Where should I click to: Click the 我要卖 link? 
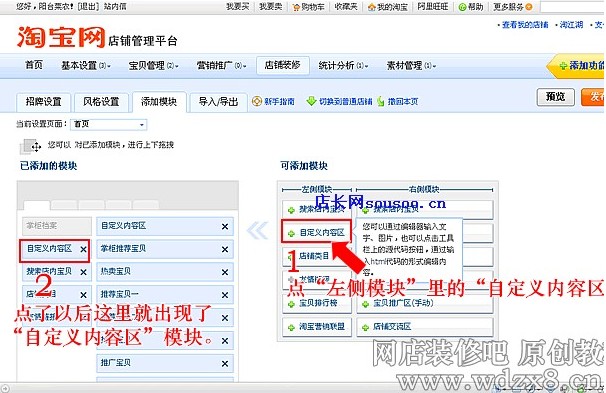(271, 7)
